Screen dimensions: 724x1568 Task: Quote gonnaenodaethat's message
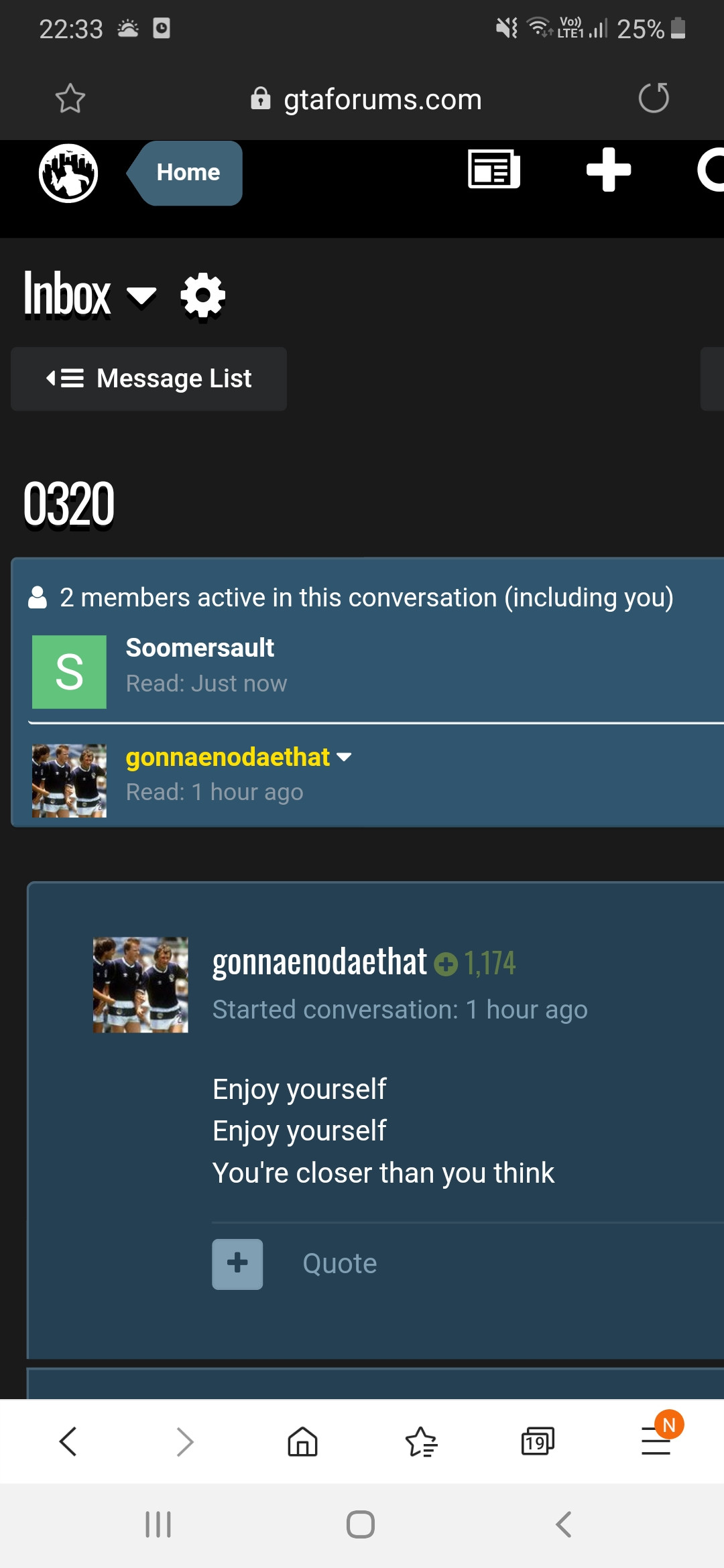click(340, 1264)
